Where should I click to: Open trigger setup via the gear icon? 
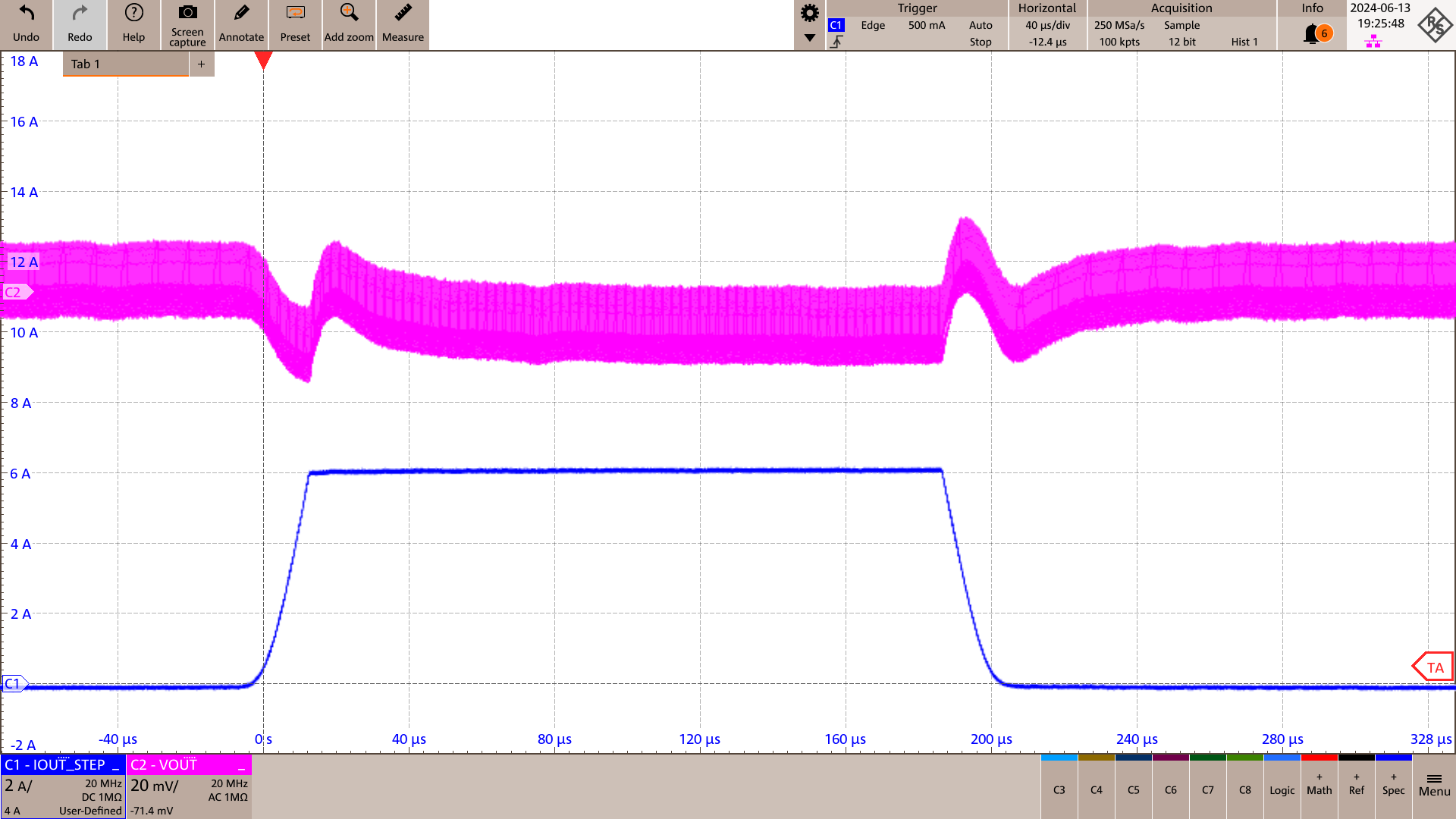[808, 14]
